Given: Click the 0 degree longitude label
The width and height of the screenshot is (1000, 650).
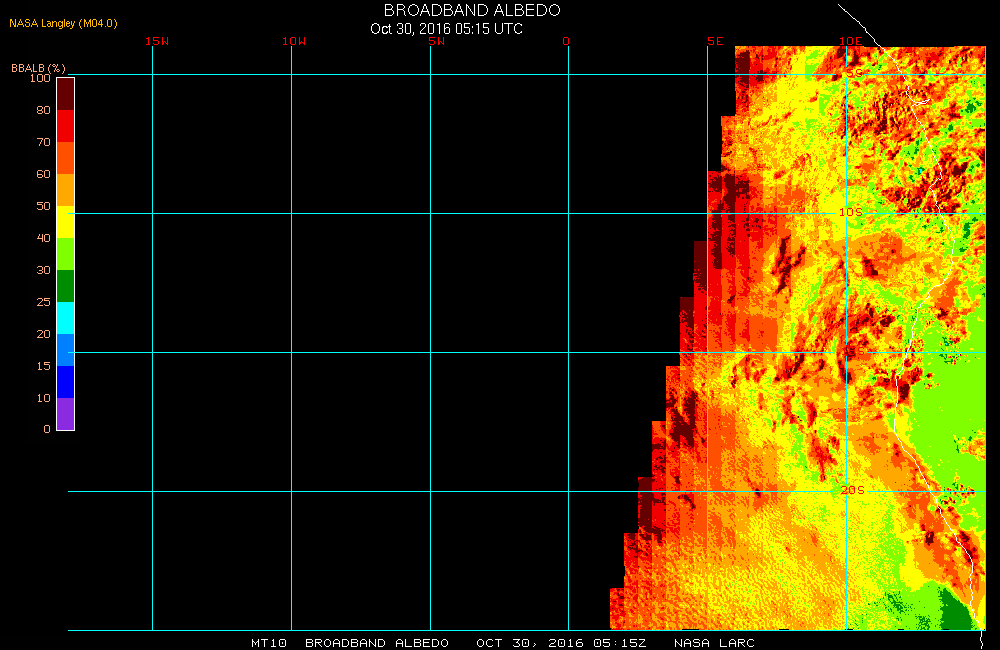Looking at the screenshot, I should coord(566,41).
